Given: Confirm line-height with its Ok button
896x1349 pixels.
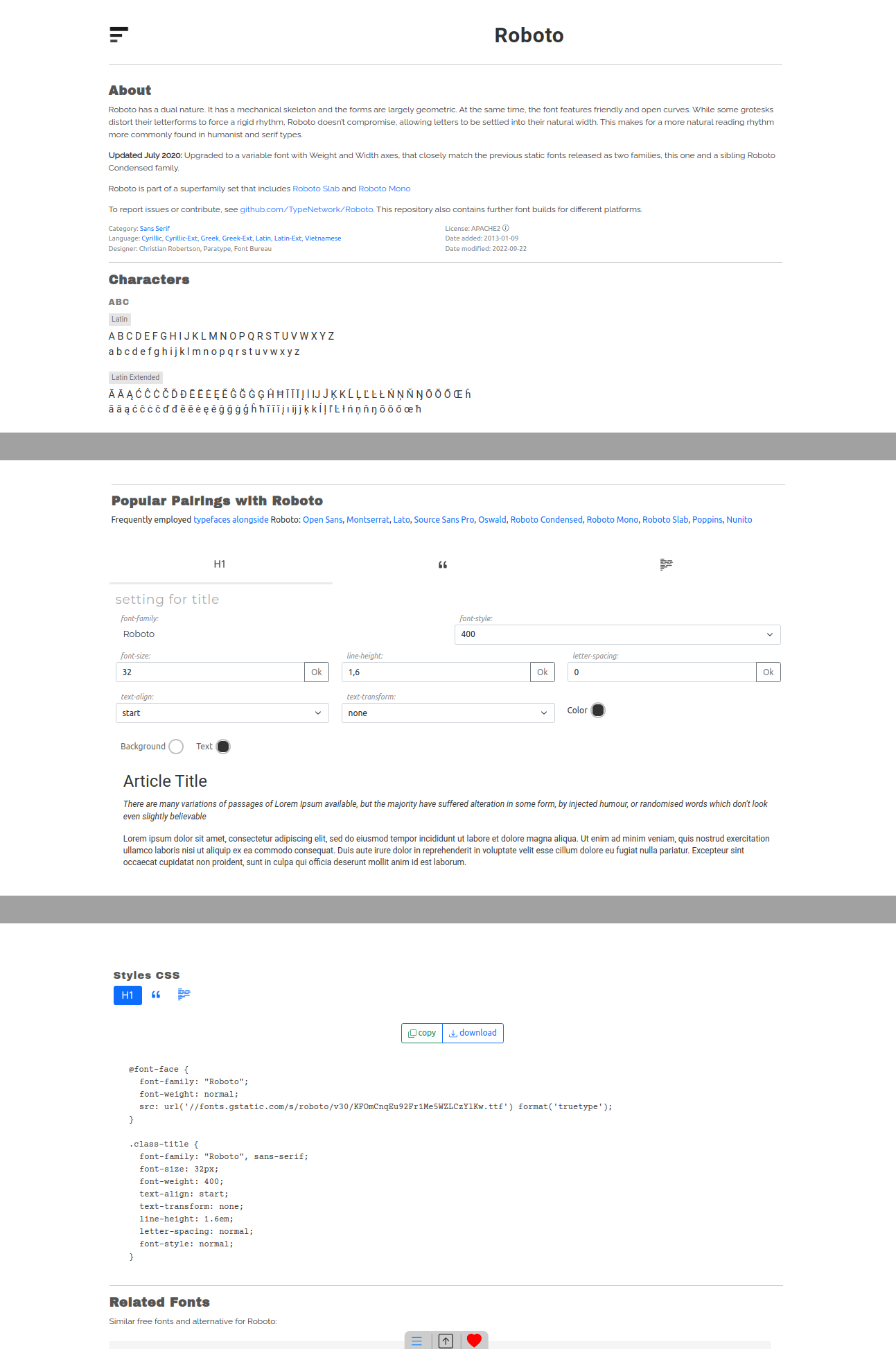Looking at the screenshot, I should [x=543, y=672].
